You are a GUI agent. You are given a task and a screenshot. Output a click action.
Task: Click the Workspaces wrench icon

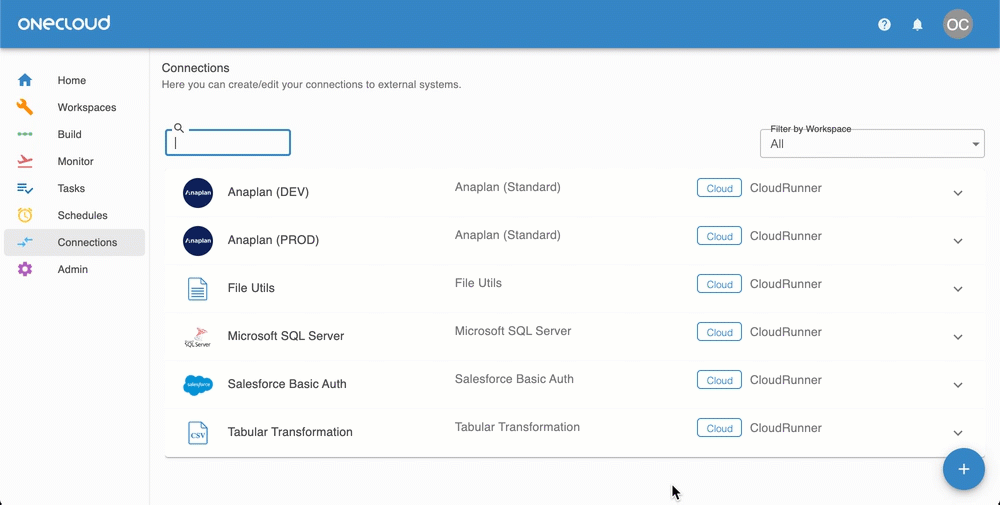[x=25, y=107]
